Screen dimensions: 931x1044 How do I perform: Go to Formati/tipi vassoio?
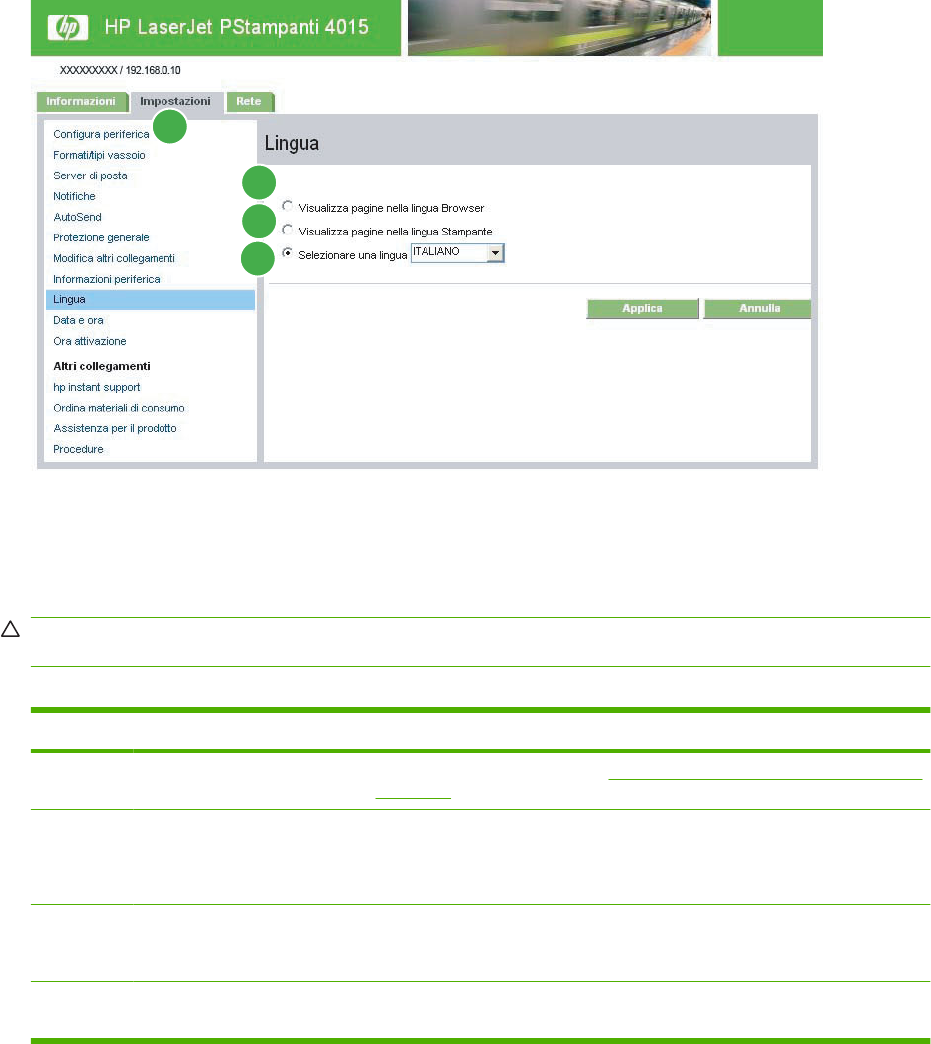coord(99,155)
